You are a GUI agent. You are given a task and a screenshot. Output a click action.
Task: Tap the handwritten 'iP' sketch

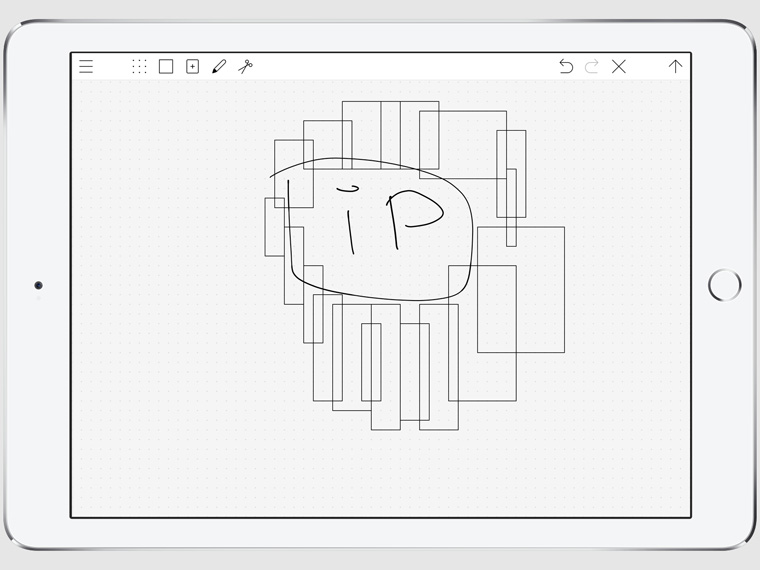(x=390, y=219)
